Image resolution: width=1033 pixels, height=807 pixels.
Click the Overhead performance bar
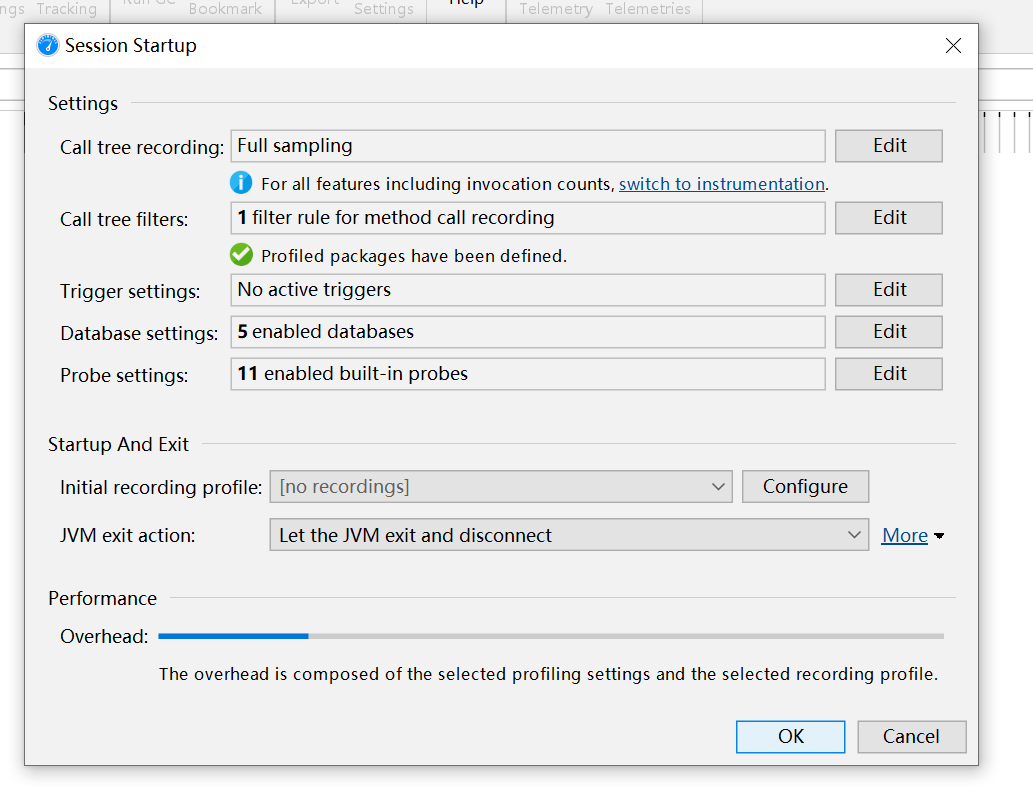pos(550,636)
